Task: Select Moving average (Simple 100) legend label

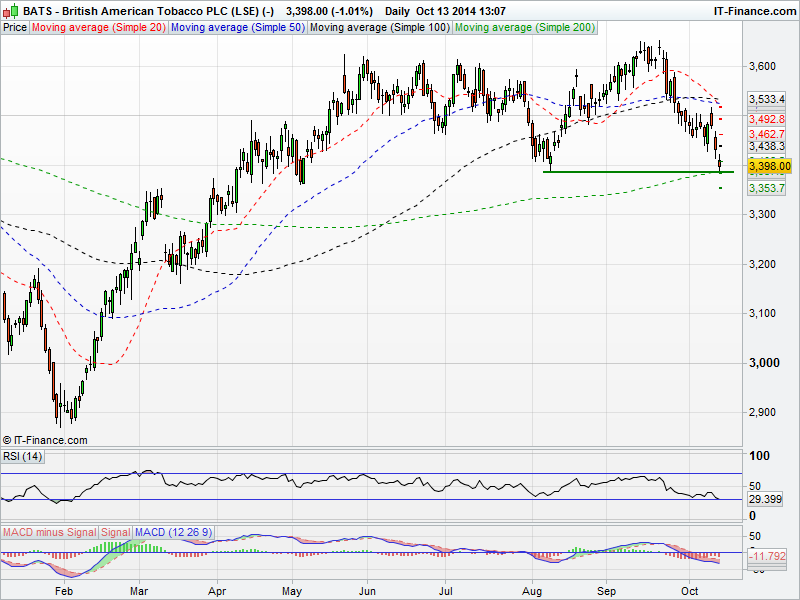Action: 379,28
